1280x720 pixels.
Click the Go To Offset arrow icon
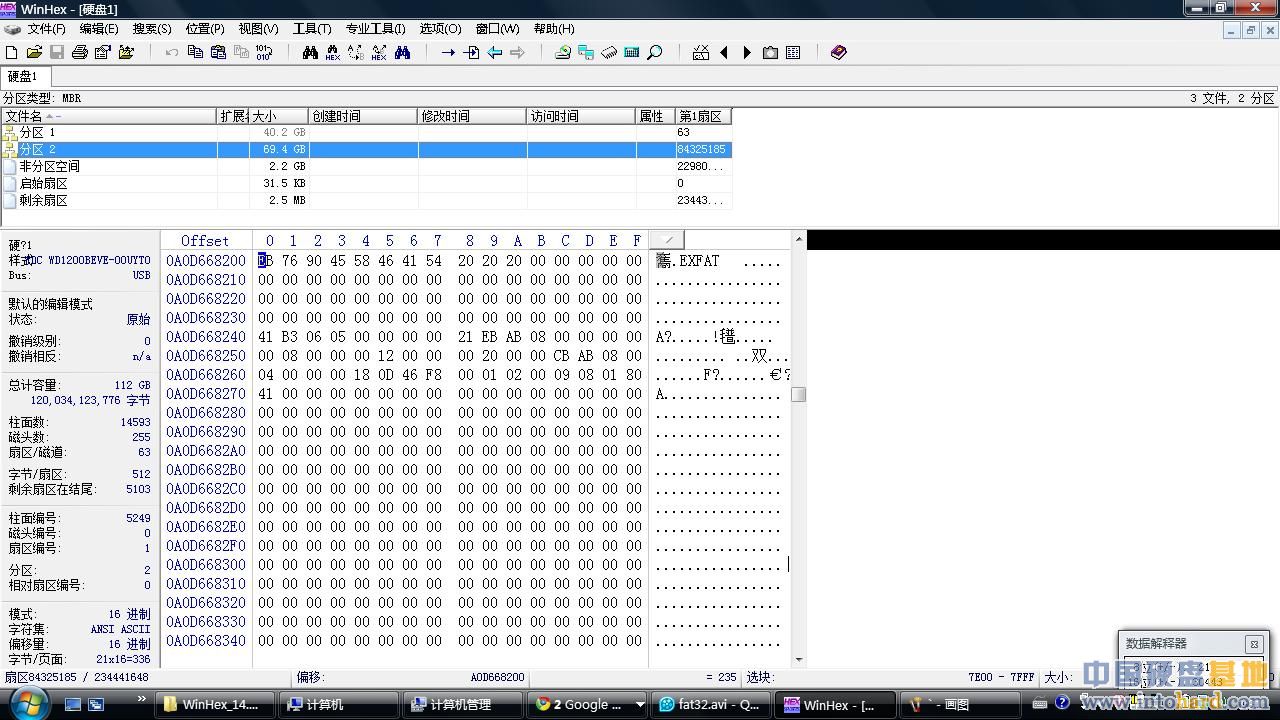click(x=448, y=52)
